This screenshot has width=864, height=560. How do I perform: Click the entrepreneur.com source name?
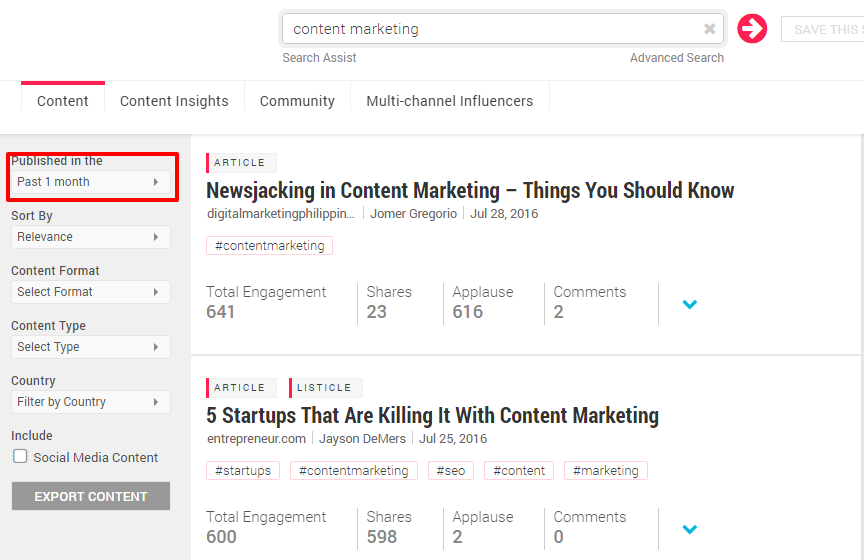tap(256, 439)
